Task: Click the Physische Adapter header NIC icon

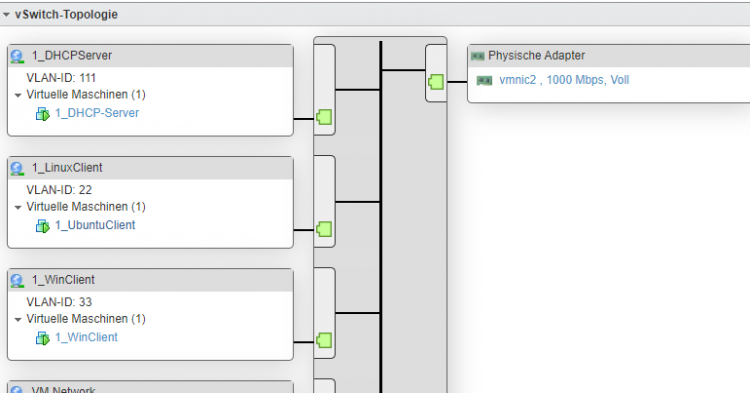Action: tap(477, 56)
